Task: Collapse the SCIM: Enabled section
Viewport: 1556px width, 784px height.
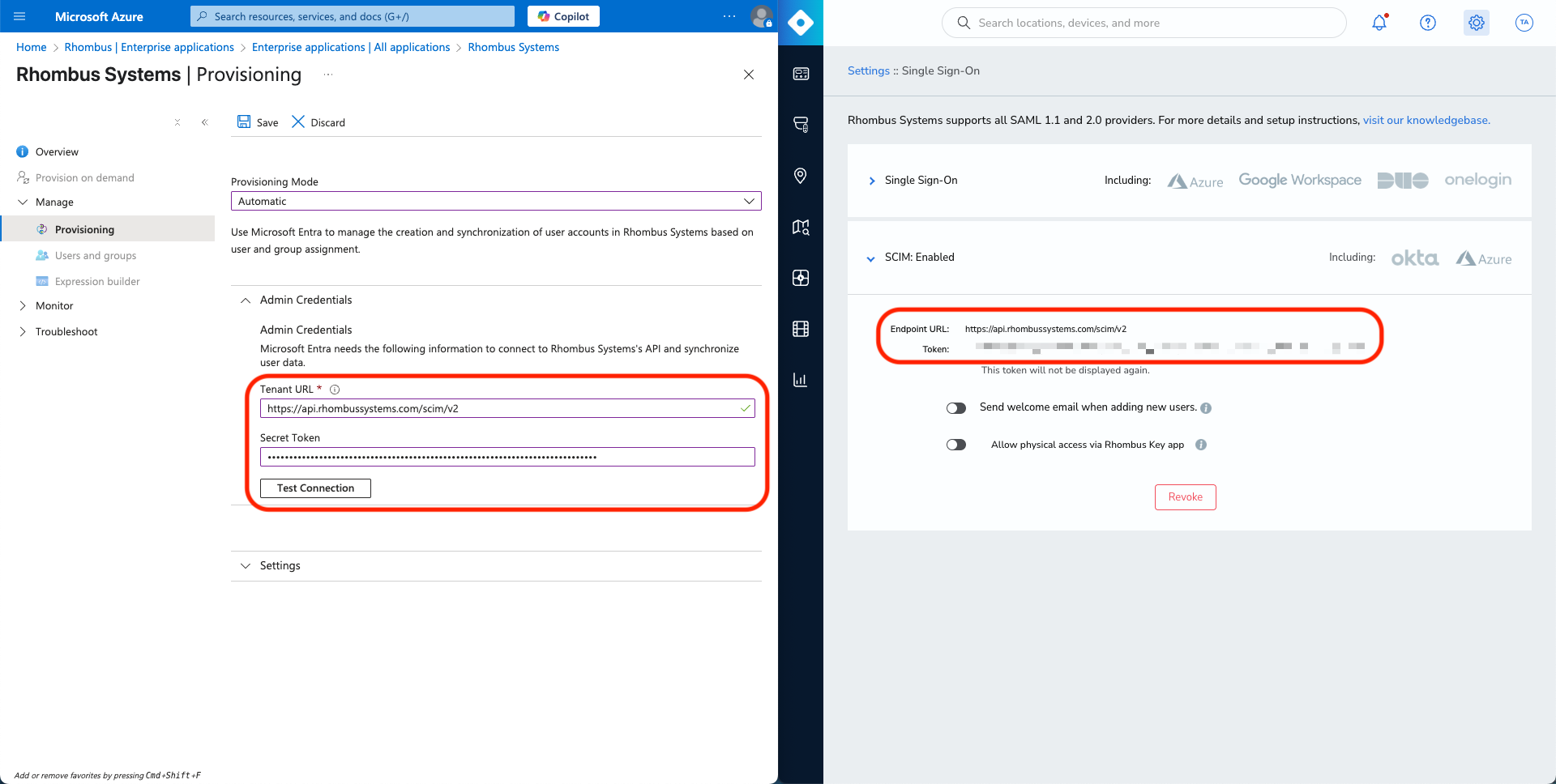Action: 871,259
